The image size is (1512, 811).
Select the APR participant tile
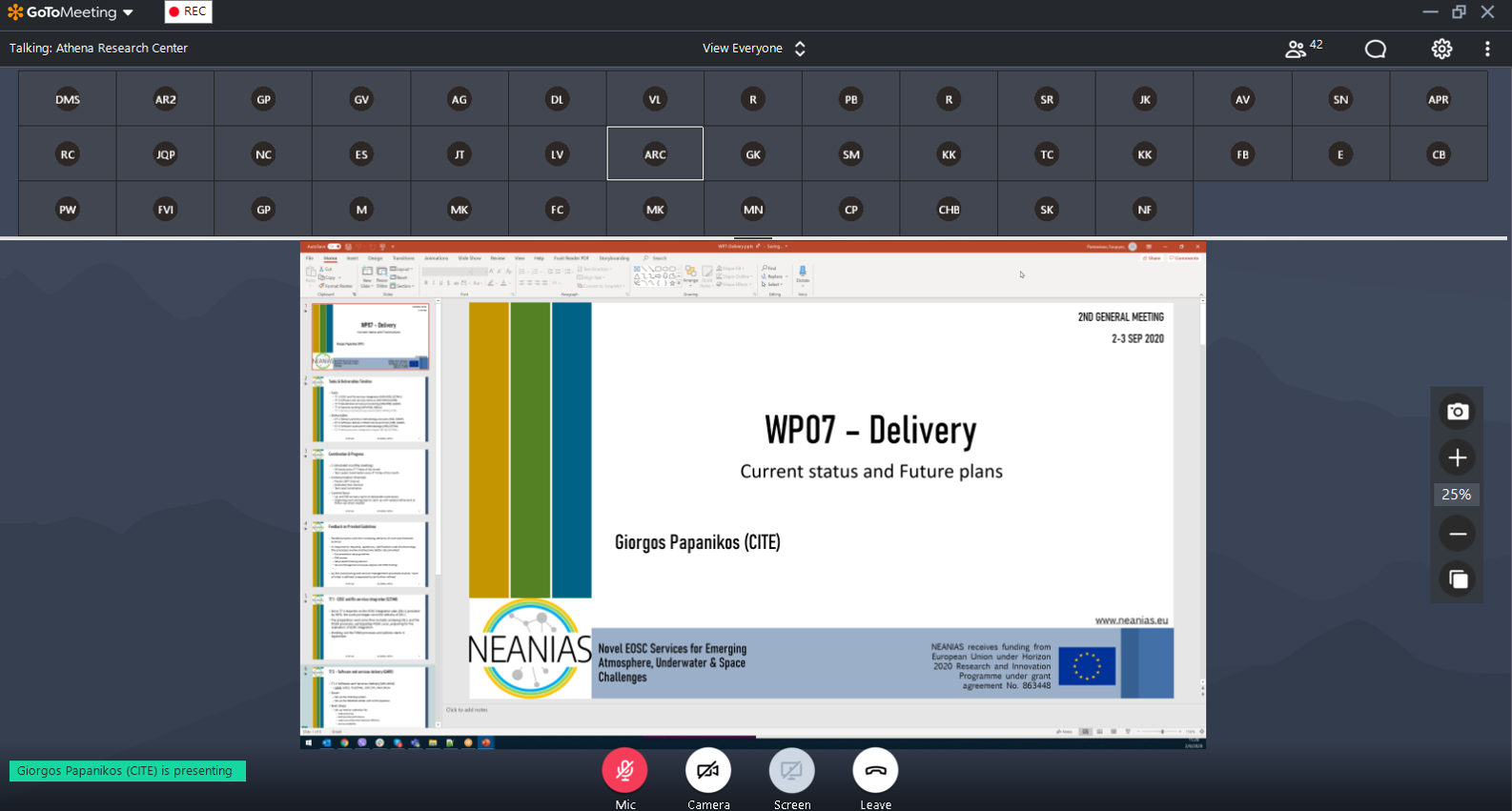[1439, 99]
